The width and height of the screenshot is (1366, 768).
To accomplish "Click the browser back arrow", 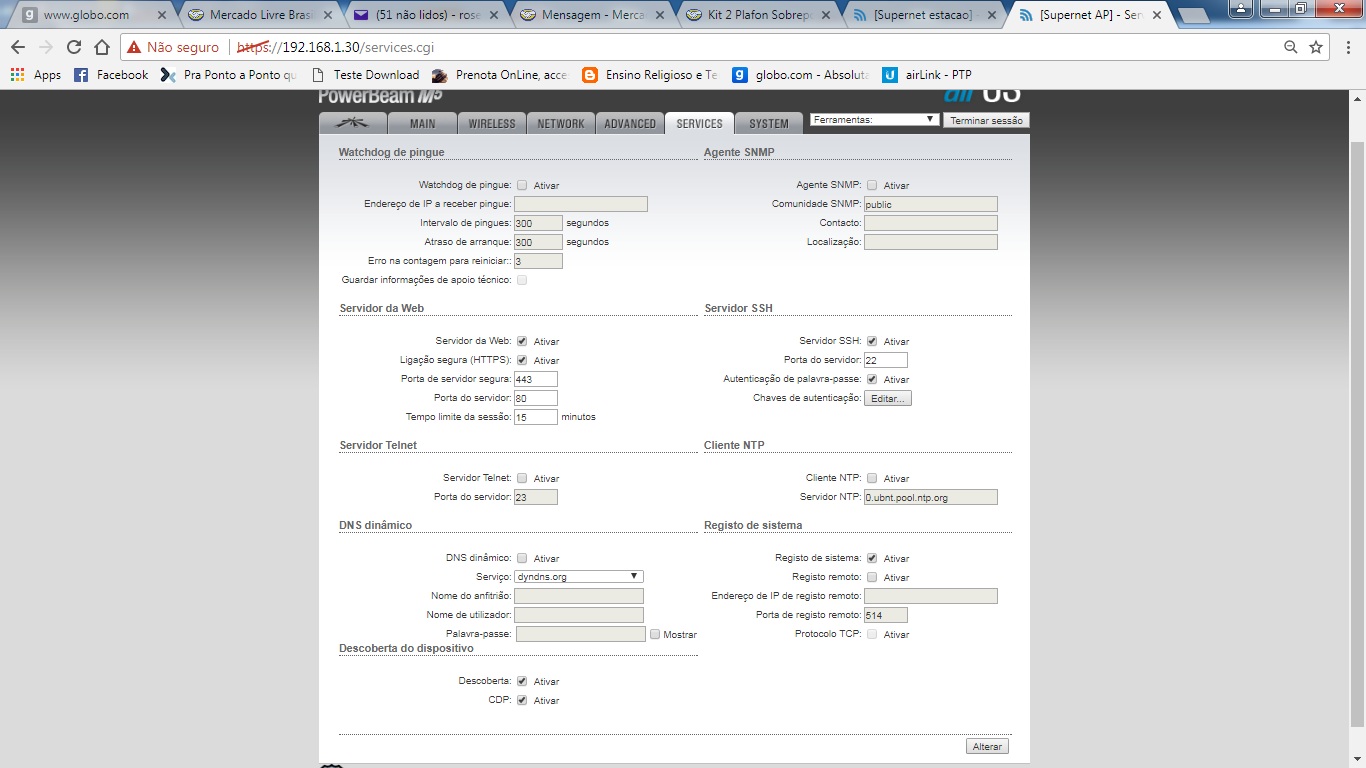I will tap(18, 47).
